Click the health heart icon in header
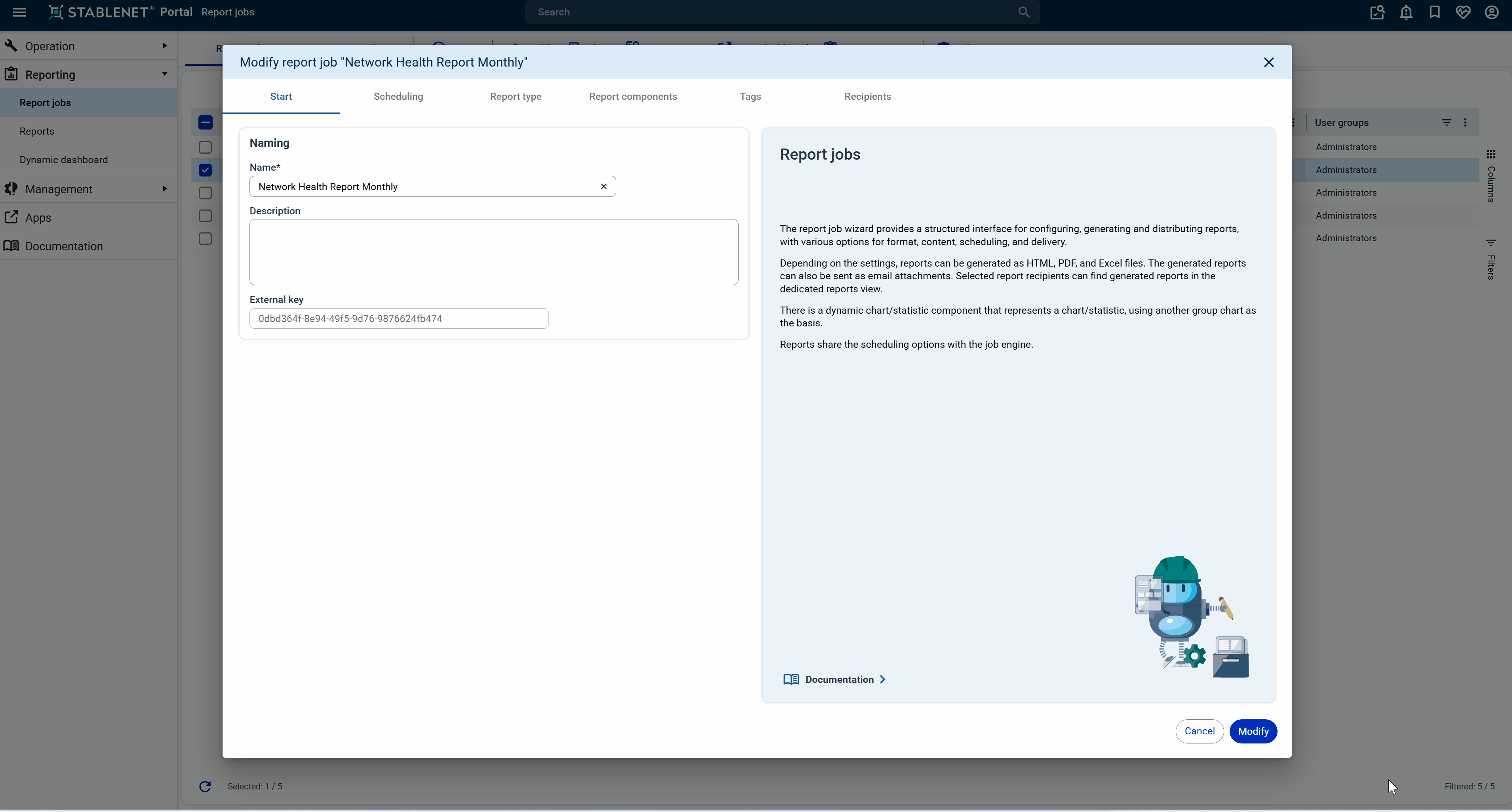1512x812 pixels. [x=1463, y=12]
